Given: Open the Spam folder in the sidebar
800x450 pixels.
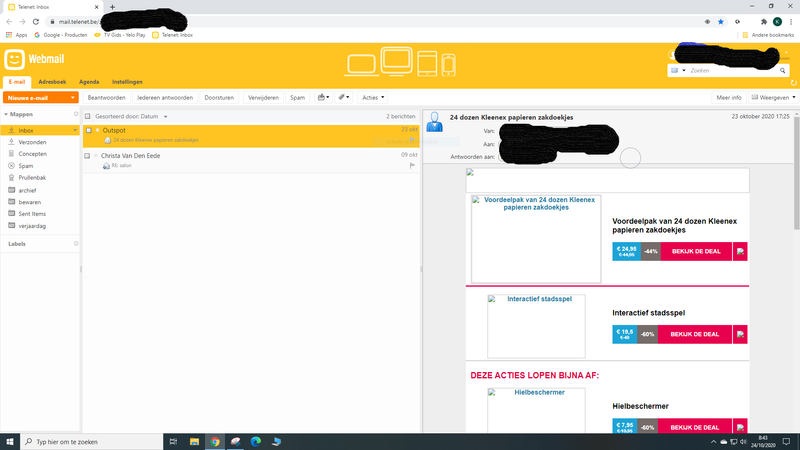Looking at the screenshot, I should (x=26, y=165).
